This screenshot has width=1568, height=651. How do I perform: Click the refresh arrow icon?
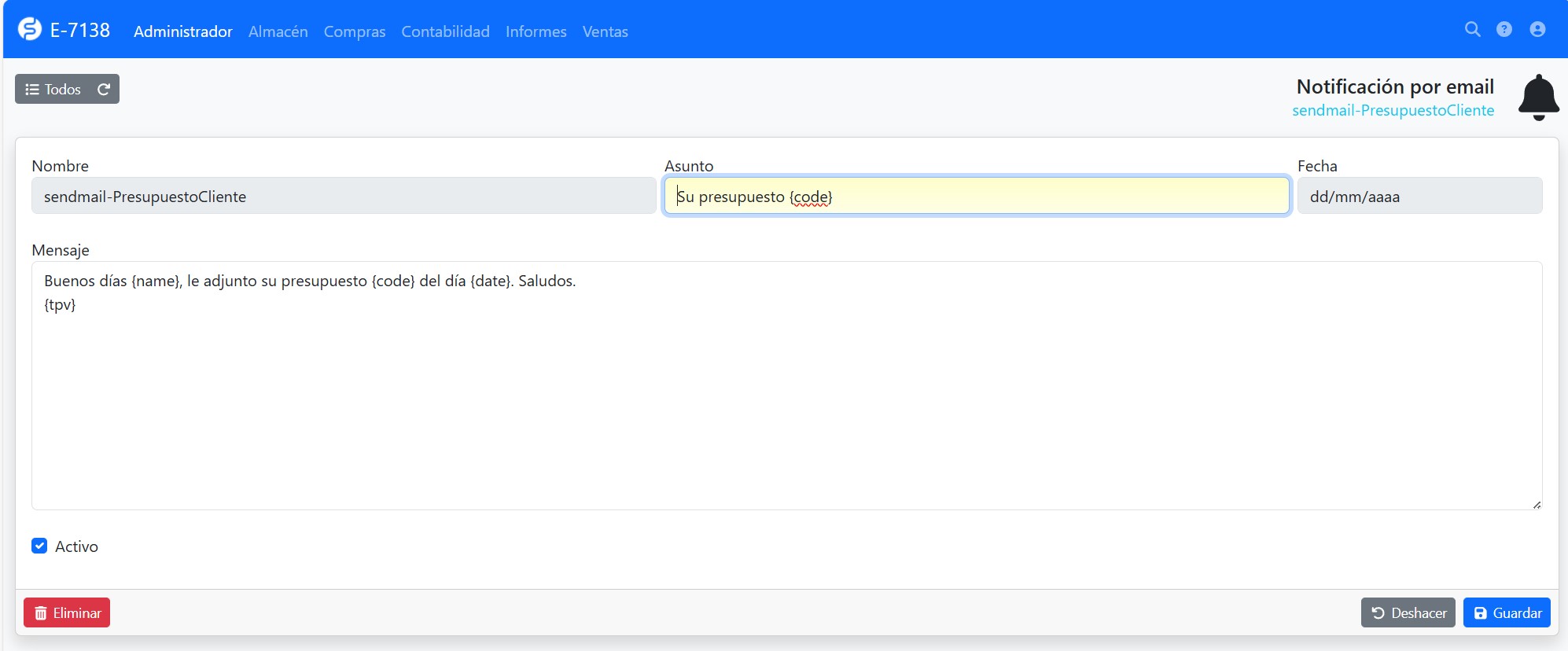104,90
